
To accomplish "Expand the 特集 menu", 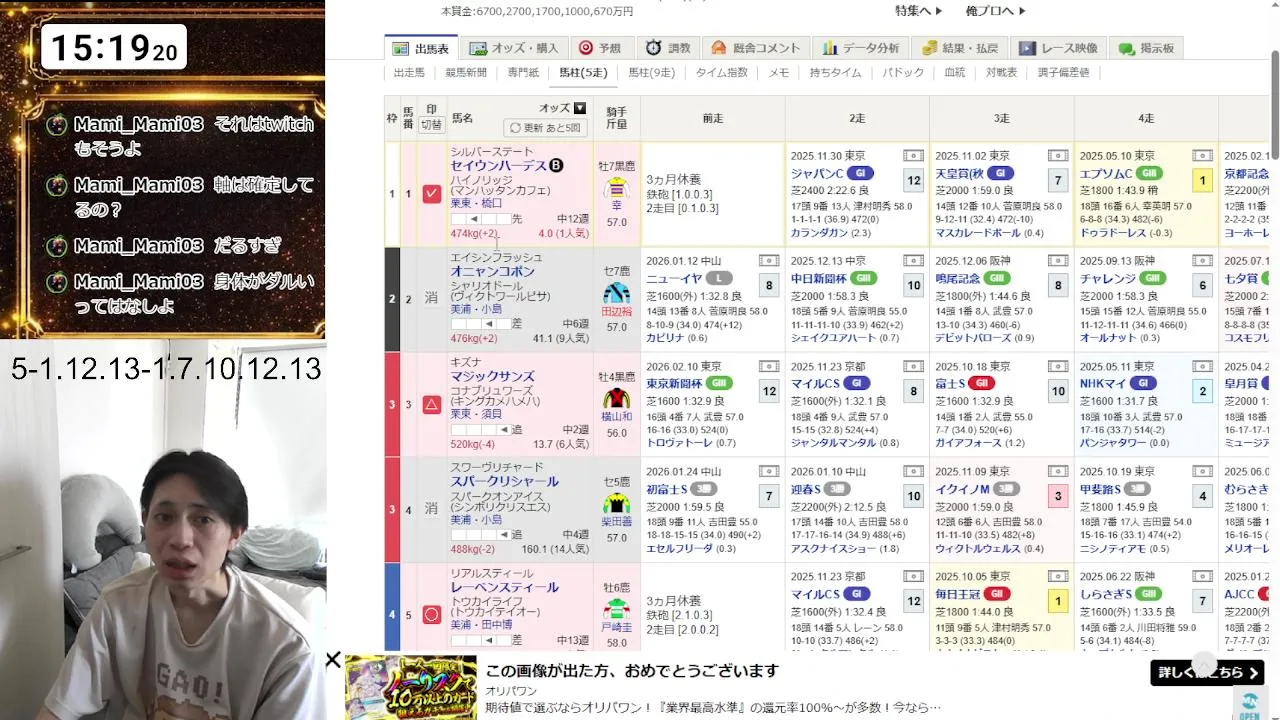I will (x=919, y=11).
